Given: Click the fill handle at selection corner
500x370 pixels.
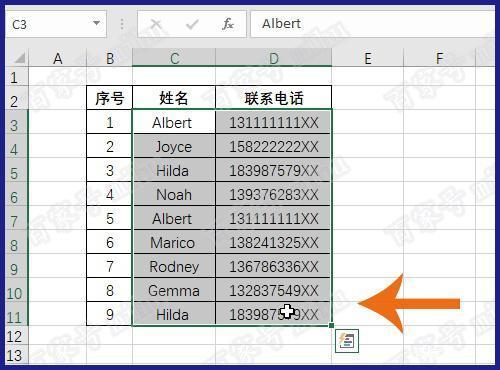Looking at the screenshot, I should (331, 325).
